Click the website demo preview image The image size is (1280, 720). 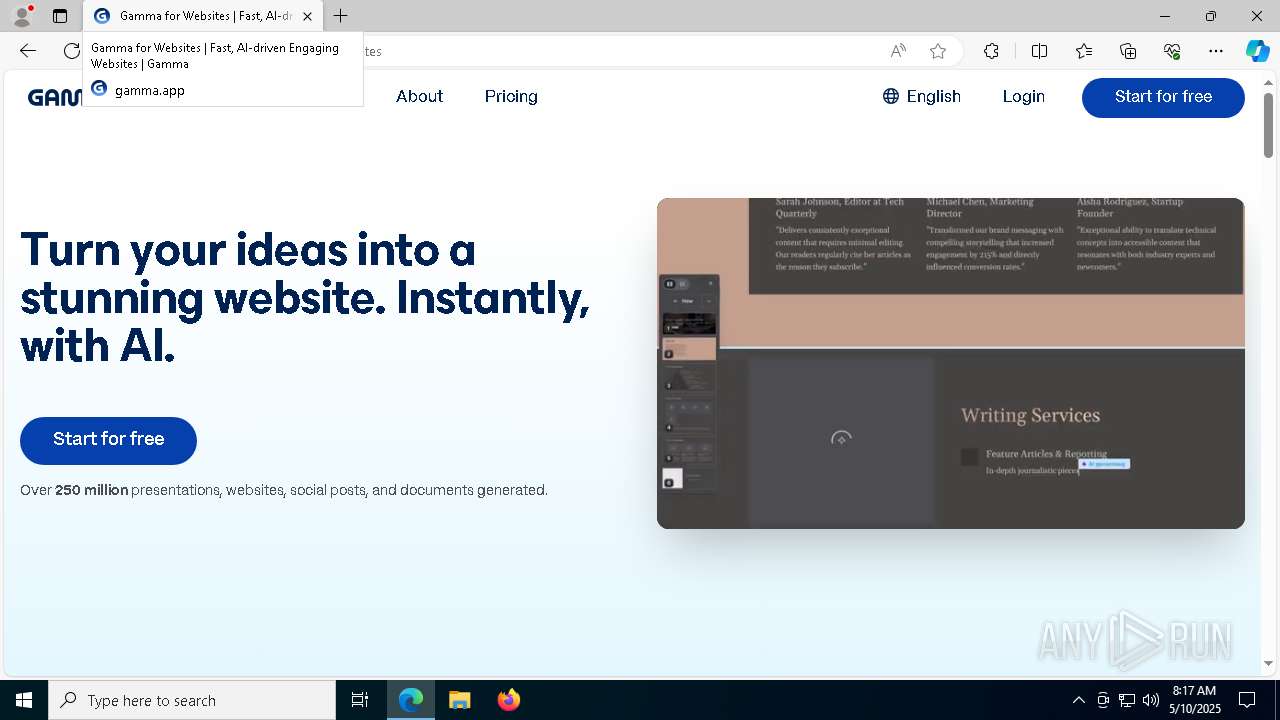tap(951, 363)
